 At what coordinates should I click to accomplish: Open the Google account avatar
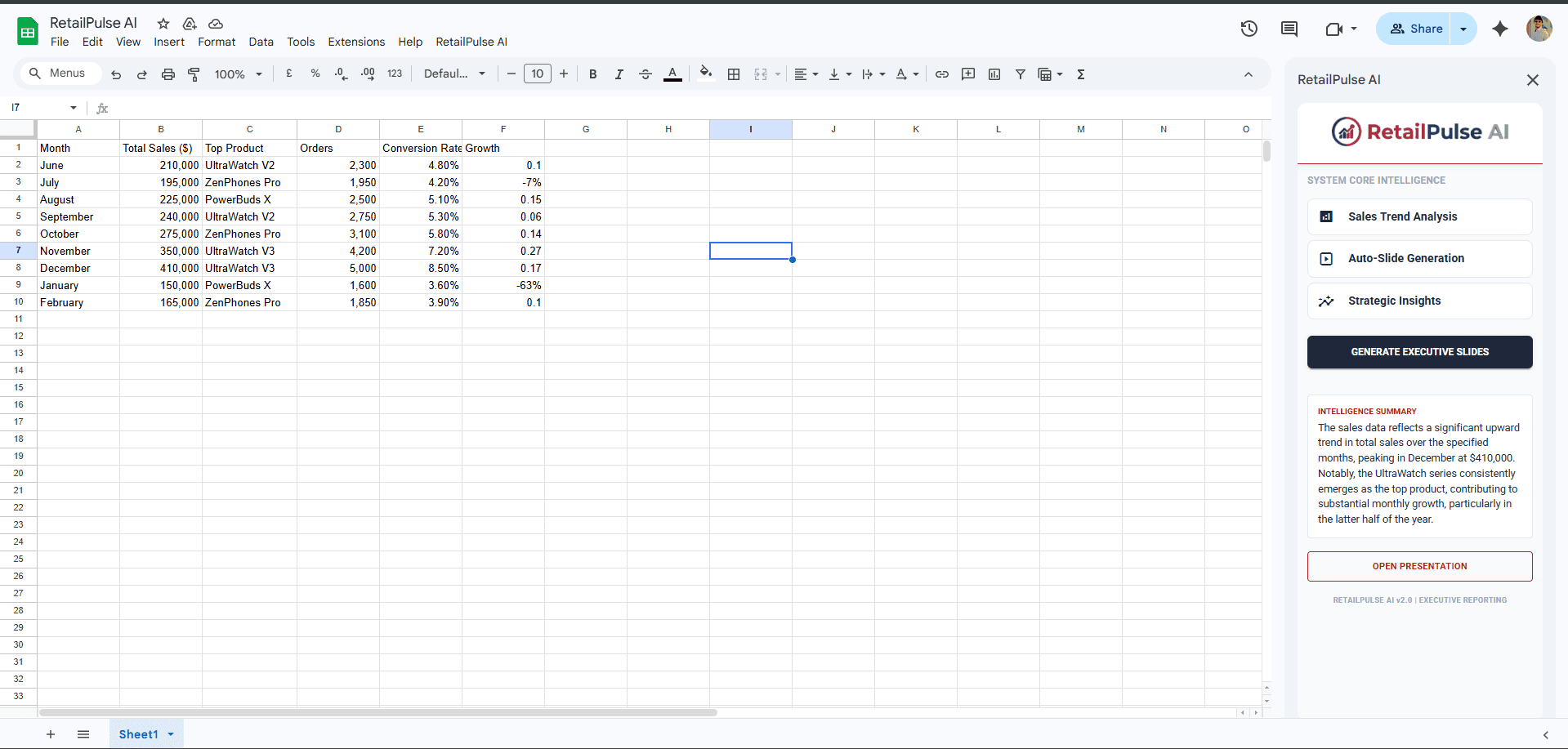(1539, 29)
